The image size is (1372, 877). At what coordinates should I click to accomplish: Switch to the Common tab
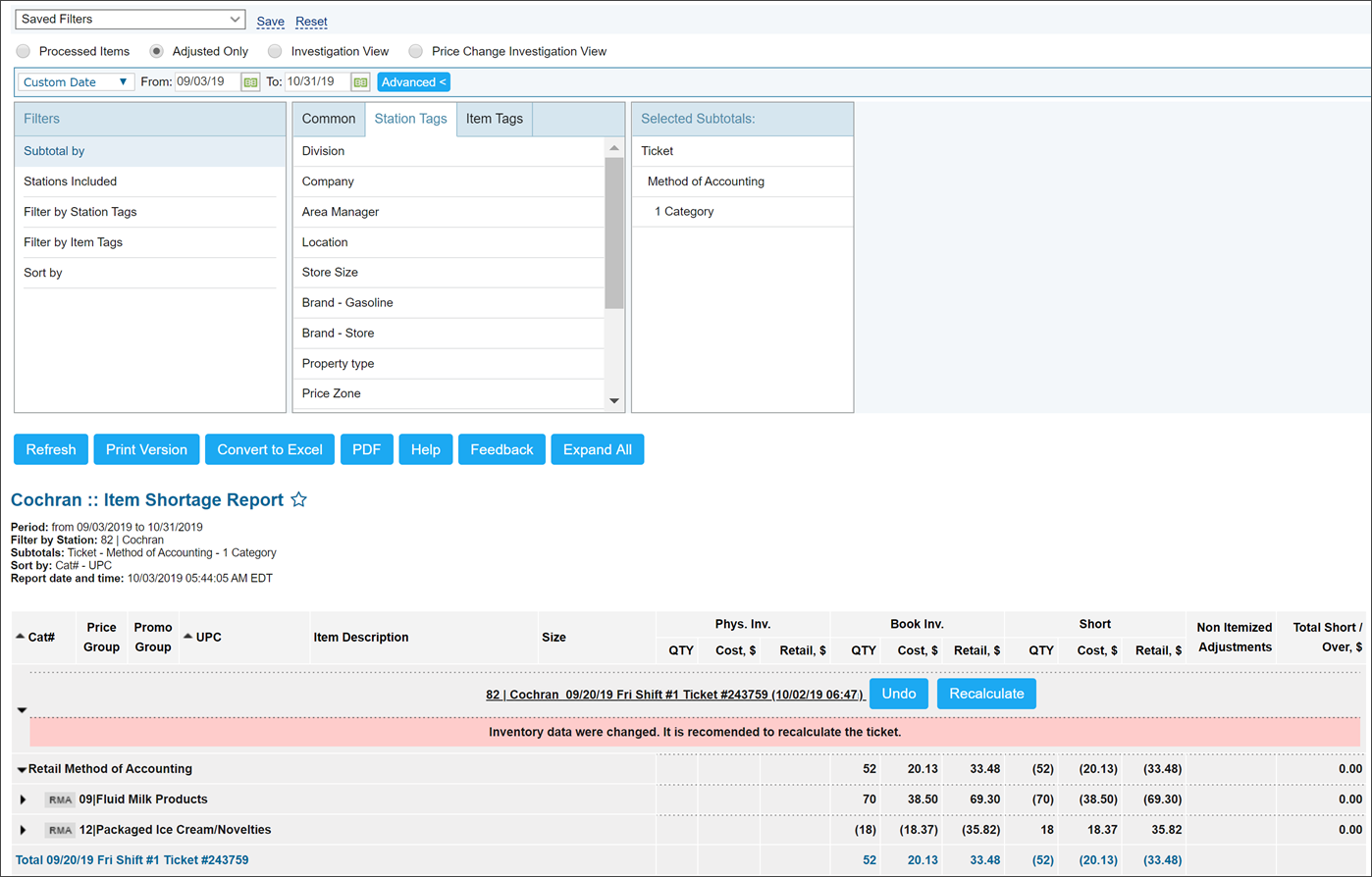(x=329, y=119)
